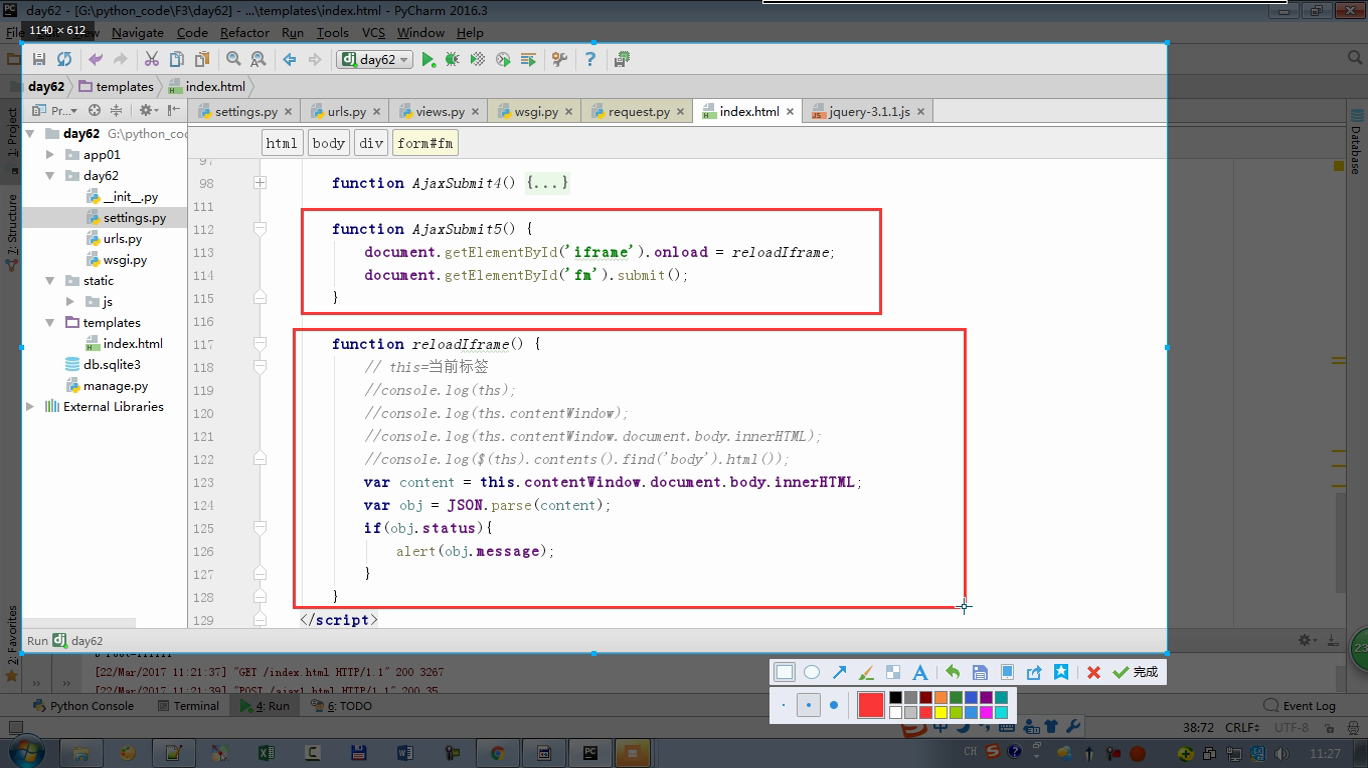Select the brush annotation tool
This screenshot has width=1368, height=768.
[x=866, y=672]
